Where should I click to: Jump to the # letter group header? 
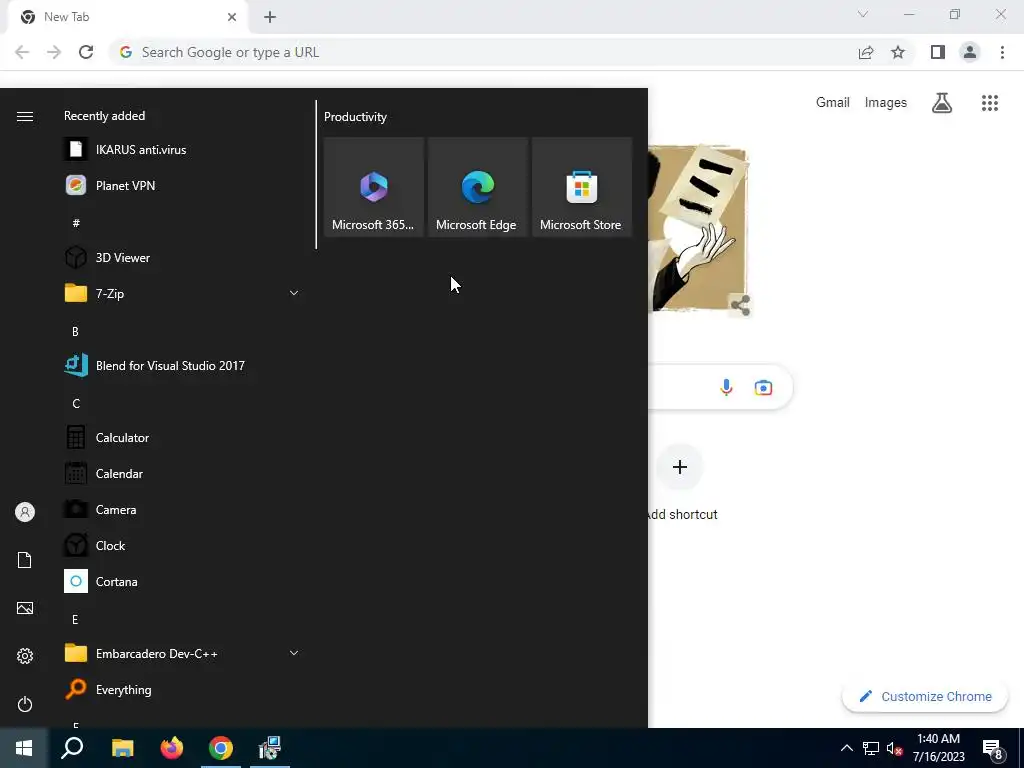[x=76, y=223]
